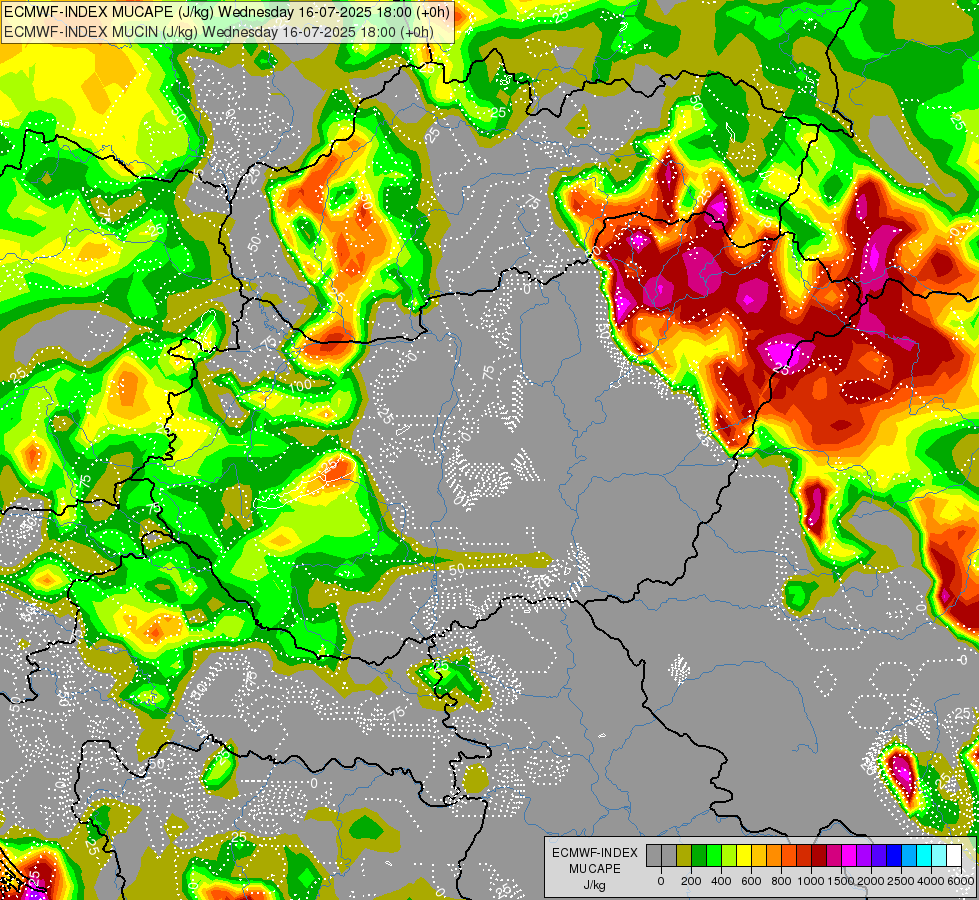Click the legend label "1500"
The width and height of the screenshot is (979, 900).
[841, 881]
